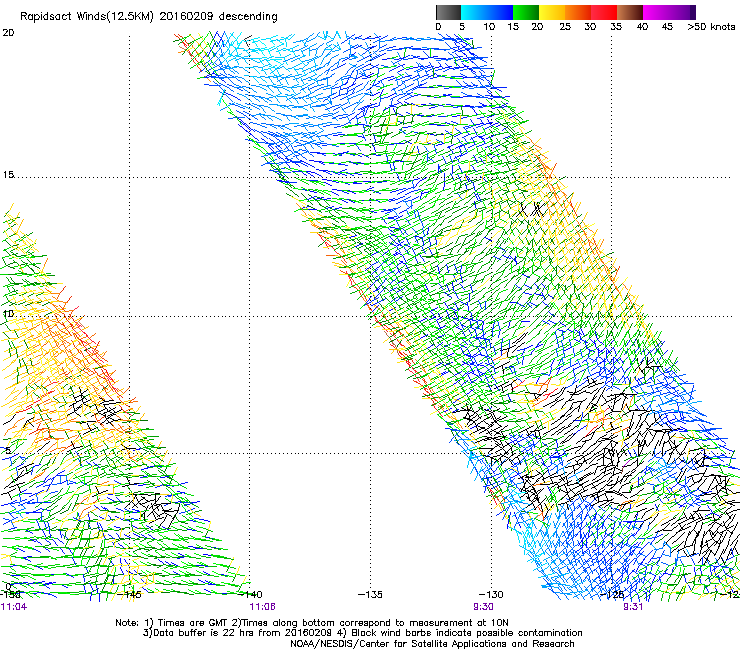Click longitude label '-145' on bottom axis

click(130, 594)
